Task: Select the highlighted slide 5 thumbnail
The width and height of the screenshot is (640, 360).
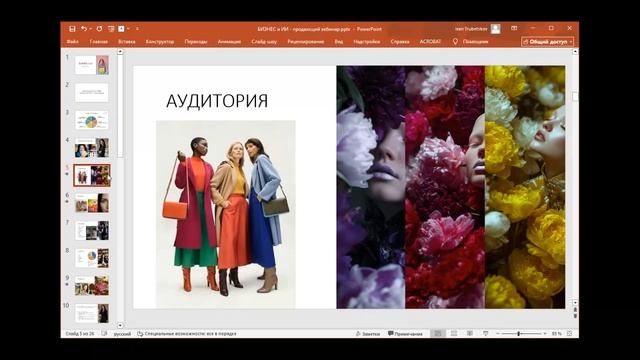Action: click(92, 176)
